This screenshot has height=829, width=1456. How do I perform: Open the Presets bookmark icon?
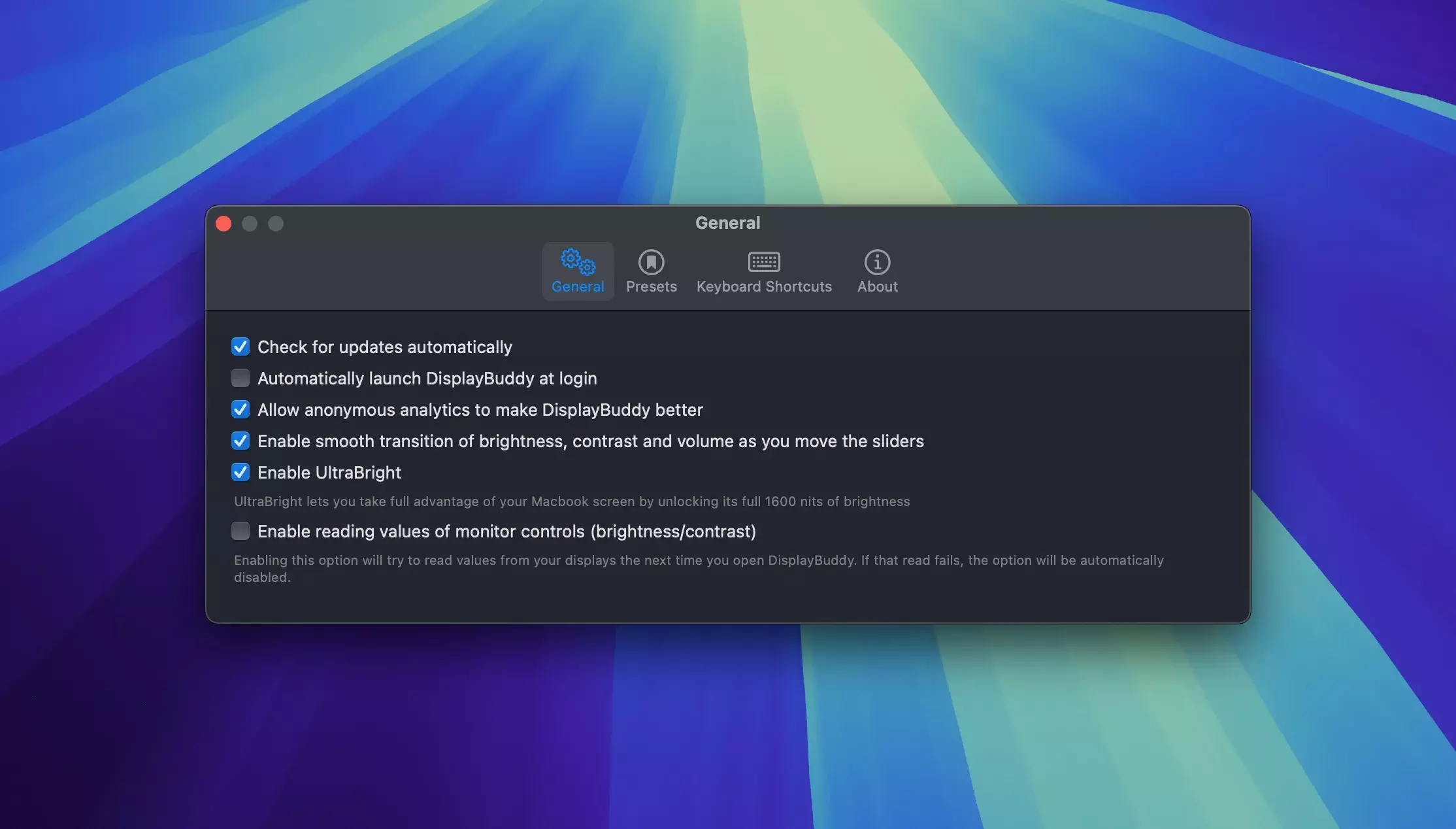click(x=651, y=262)
